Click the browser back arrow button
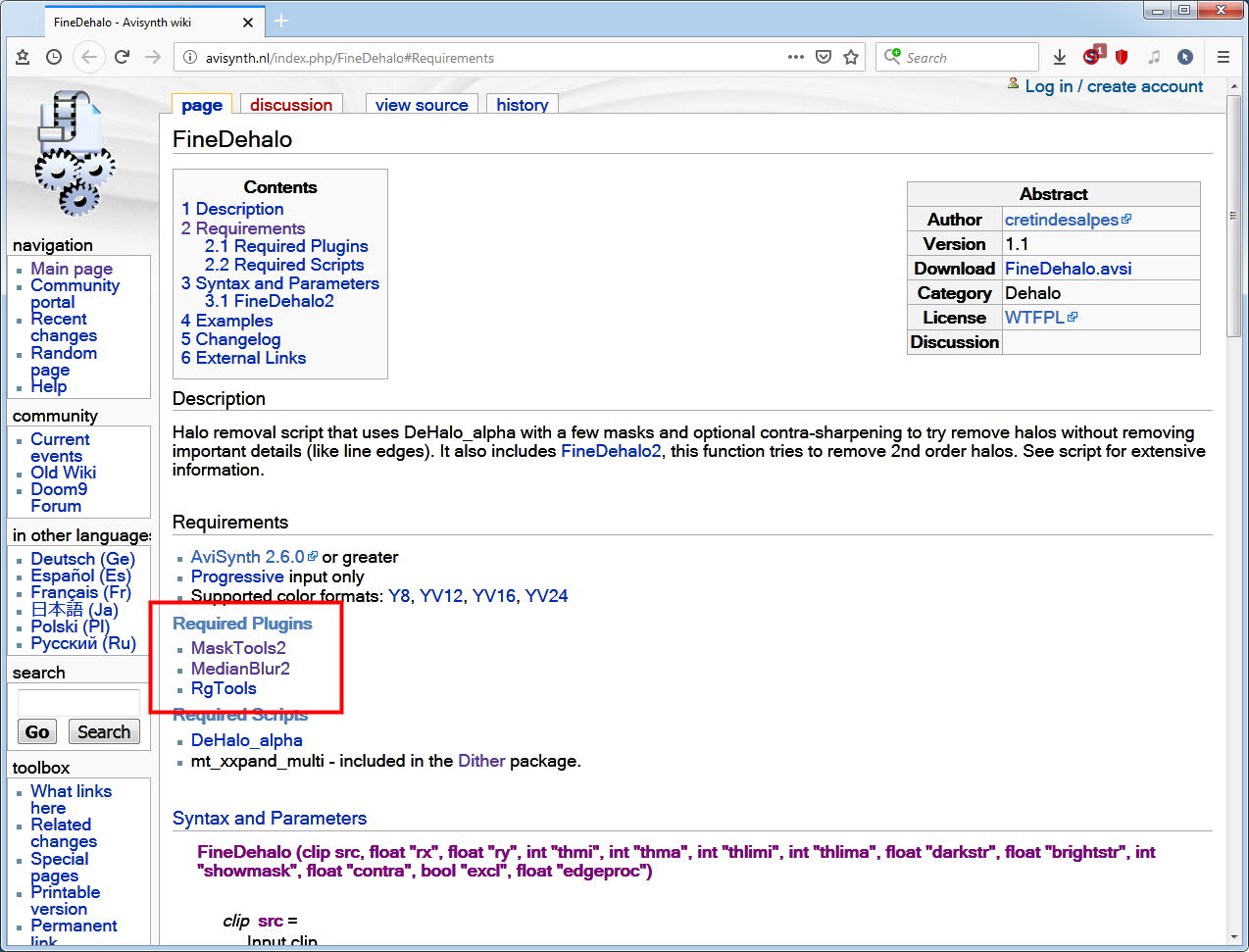This screenshot has height=952, width=1249. pyautogui.click(x=89, y=57)
